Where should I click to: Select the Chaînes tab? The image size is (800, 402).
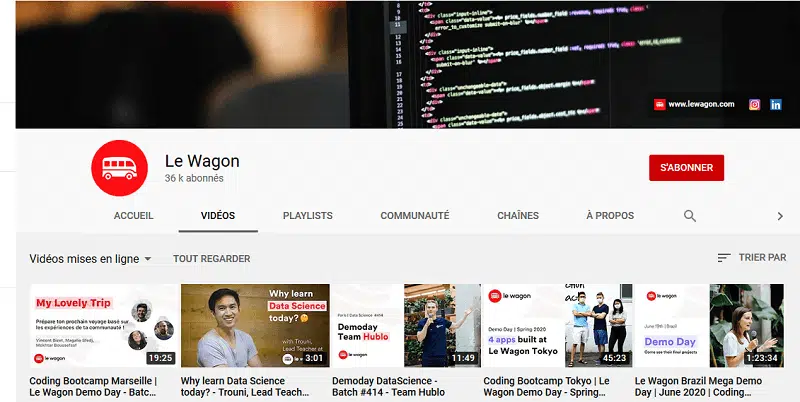click(518, 216)
